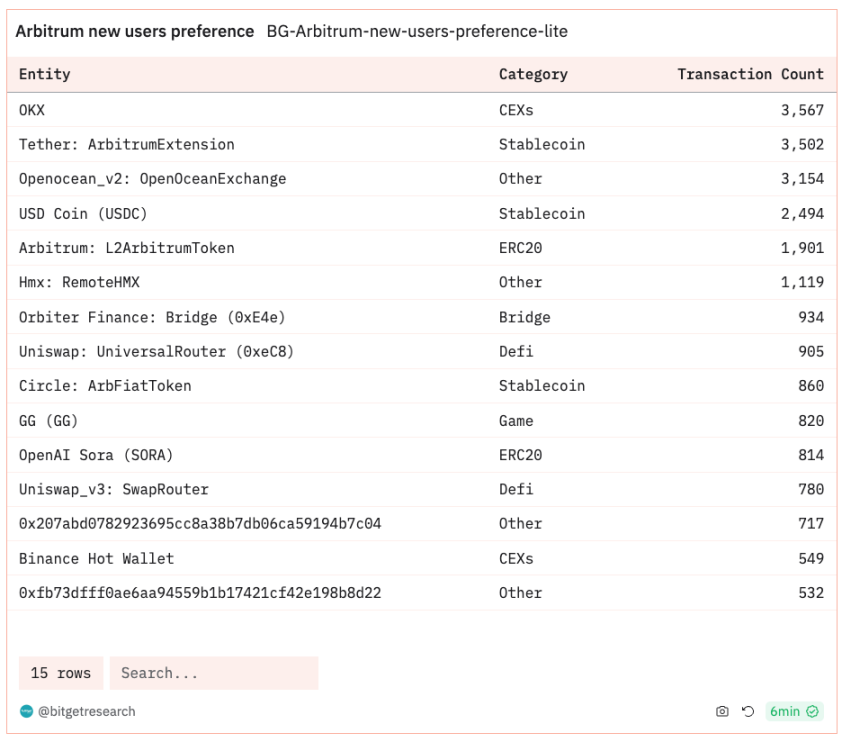842x742 pixels.
Task: Click transaction count 780
Action: click(x=811, y=490)
